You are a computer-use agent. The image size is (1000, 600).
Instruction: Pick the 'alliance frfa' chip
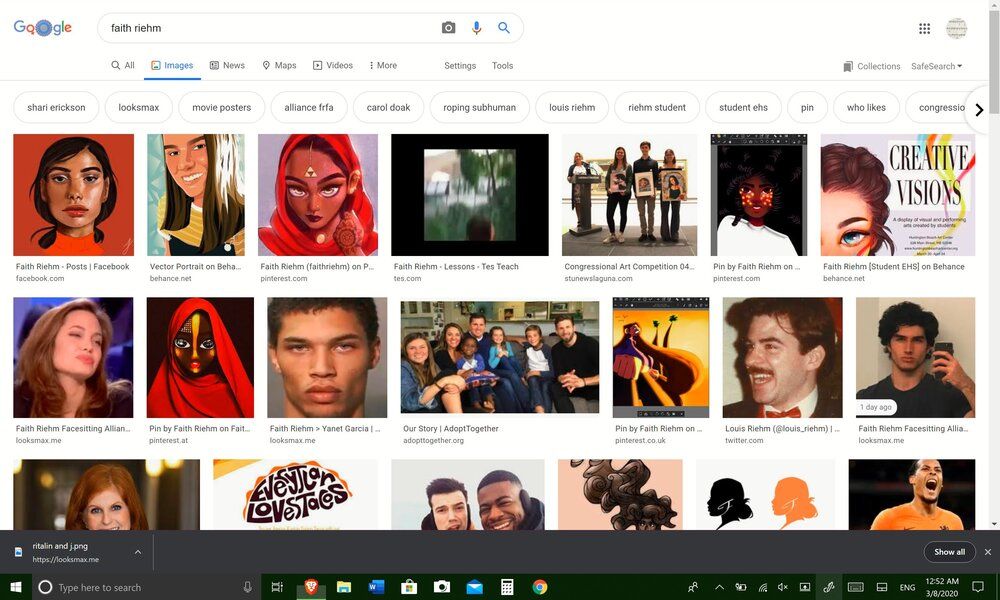(309, 108)
